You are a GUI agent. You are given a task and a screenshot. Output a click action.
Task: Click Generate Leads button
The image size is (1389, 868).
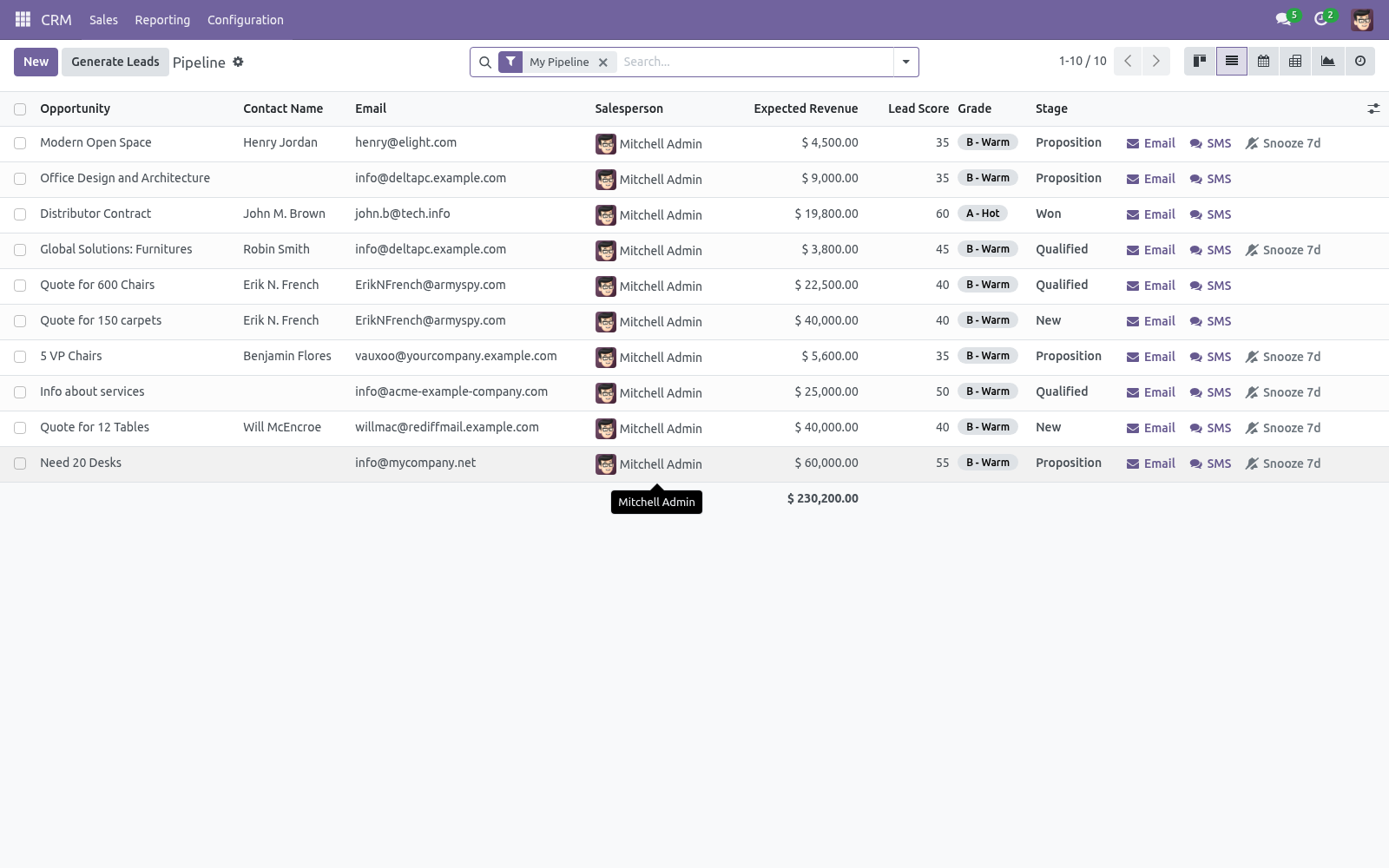point(115,62)
